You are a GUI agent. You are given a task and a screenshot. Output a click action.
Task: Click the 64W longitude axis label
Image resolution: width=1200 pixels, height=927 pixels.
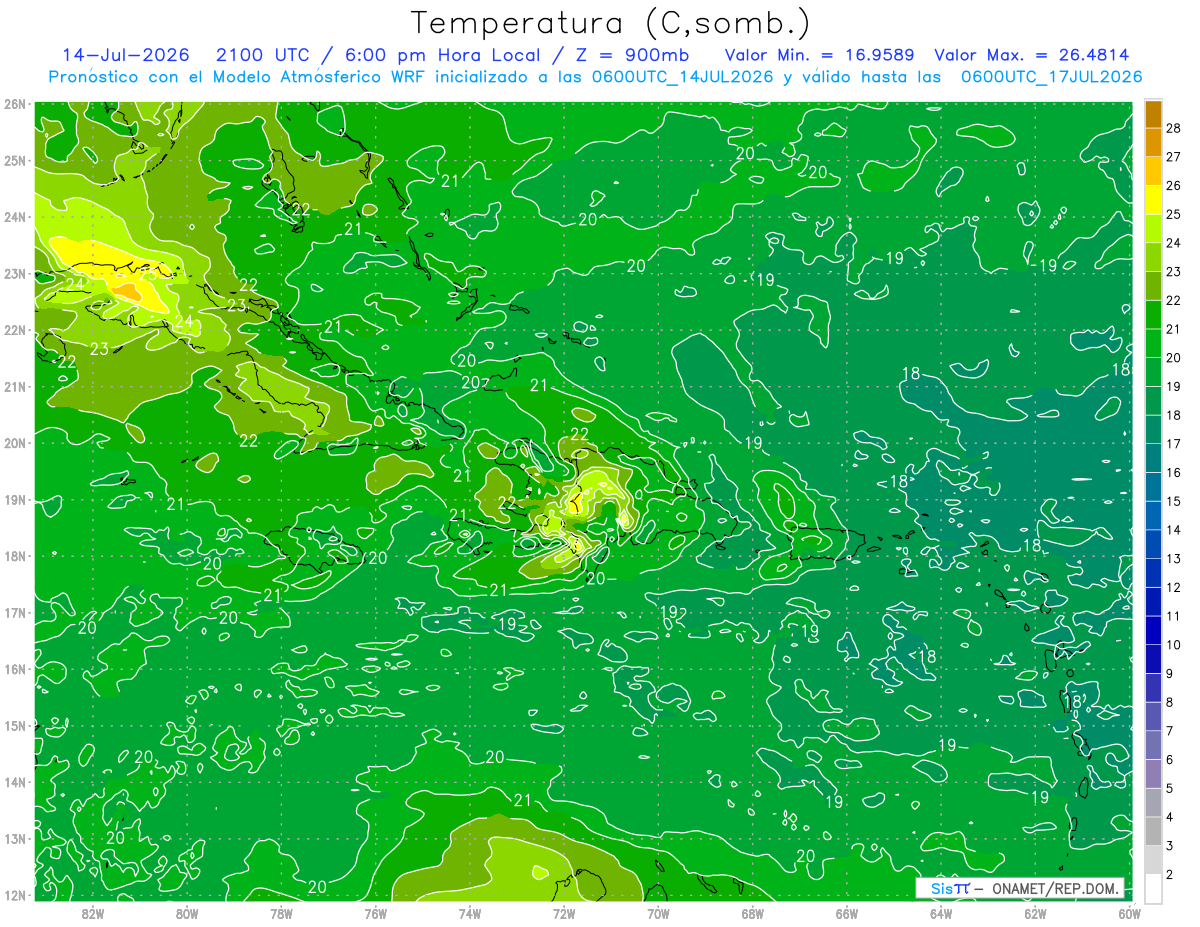pos(940,913)
